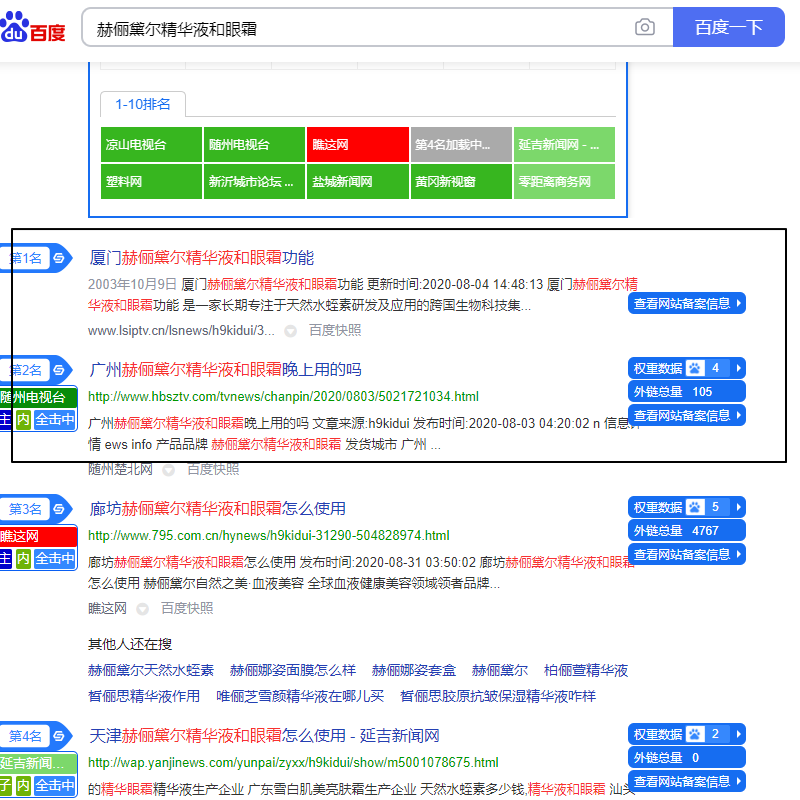Click the link icon beside 第1名 badge
800x800 pixels.
tap(59, 258)
